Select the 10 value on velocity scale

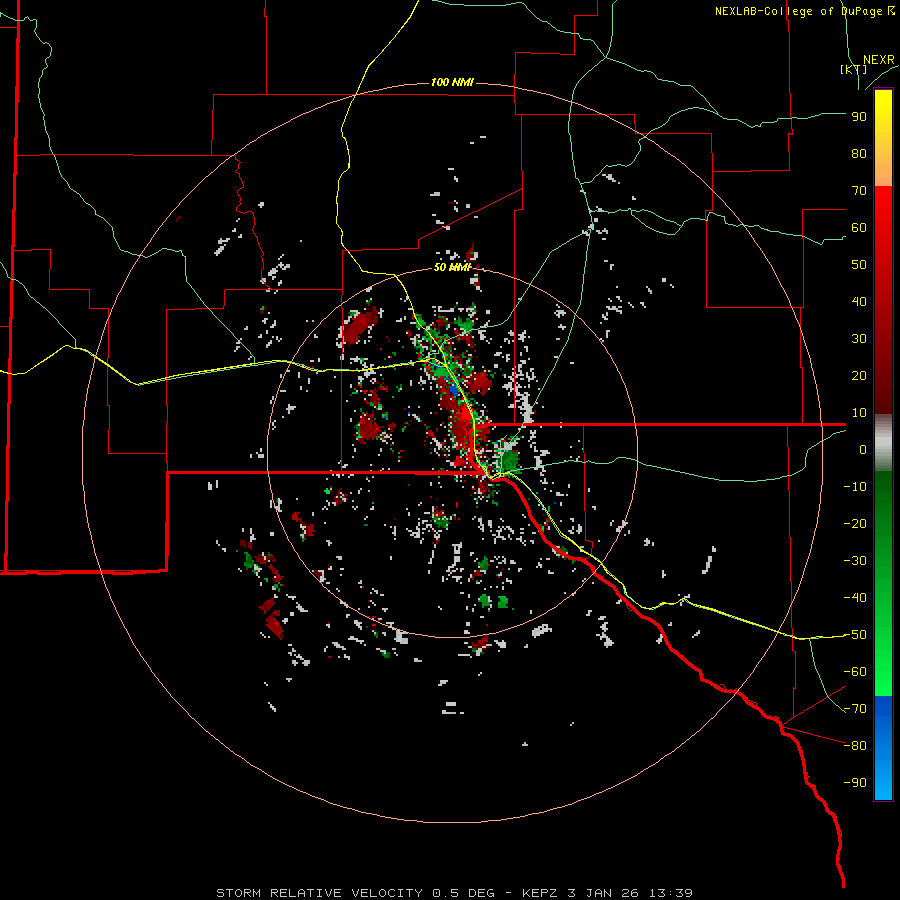pyautogui.click(x=859, y=413)
